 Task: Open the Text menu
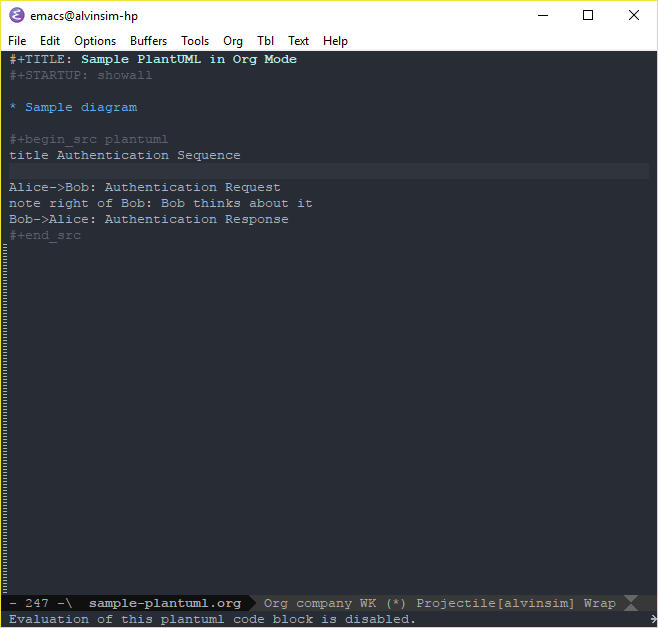[298, 41]
